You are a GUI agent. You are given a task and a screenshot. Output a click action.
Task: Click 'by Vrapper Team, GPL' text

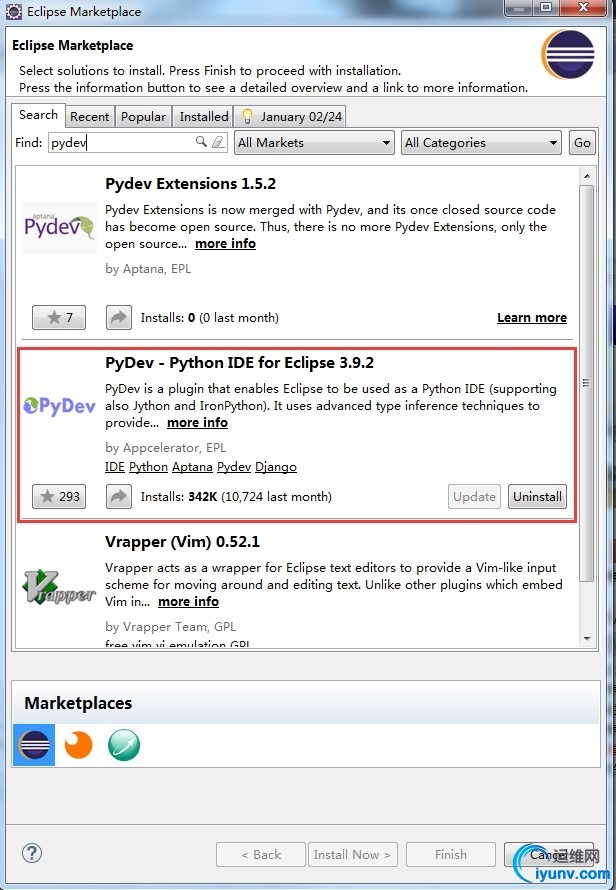170,627
